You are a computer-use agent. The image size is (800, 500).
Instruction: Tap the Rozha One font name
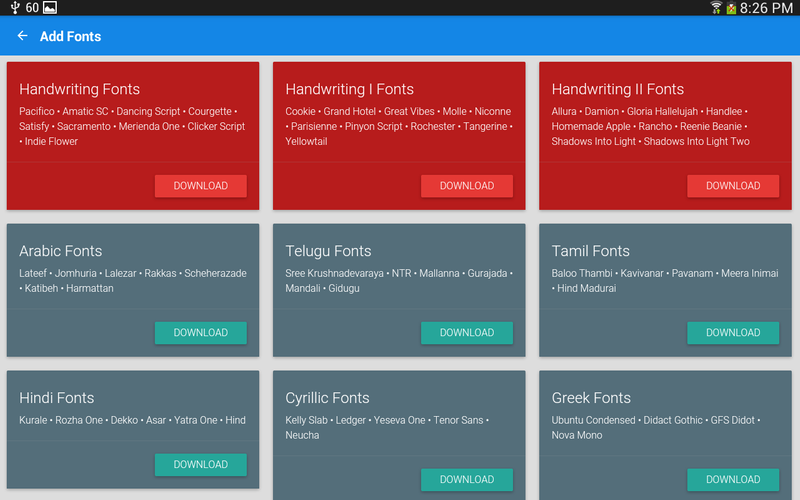tap(79, 420)
